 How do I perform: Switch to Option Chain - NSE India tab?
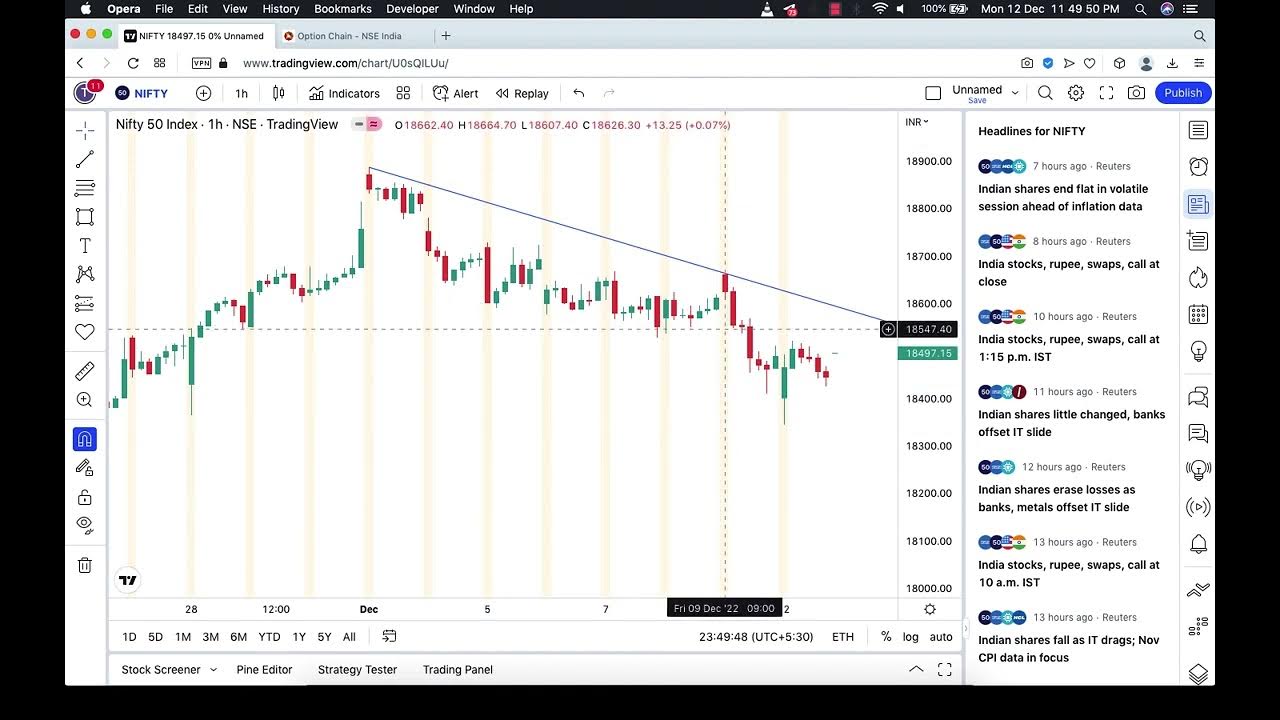350,36
